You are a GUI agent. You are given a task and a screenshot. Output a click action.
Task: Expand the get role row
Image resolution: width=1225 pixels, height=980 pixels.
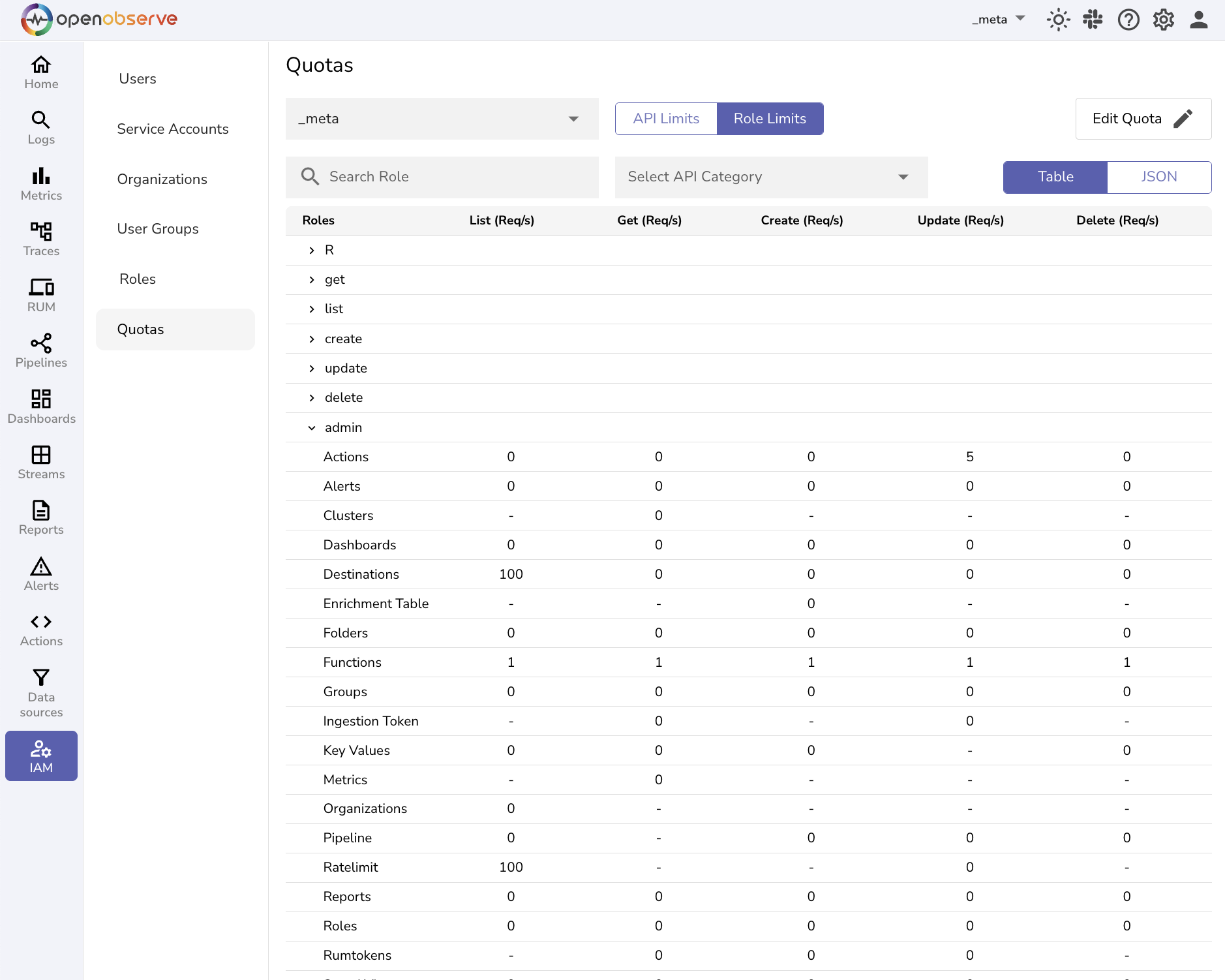click(x=312, y=280)
